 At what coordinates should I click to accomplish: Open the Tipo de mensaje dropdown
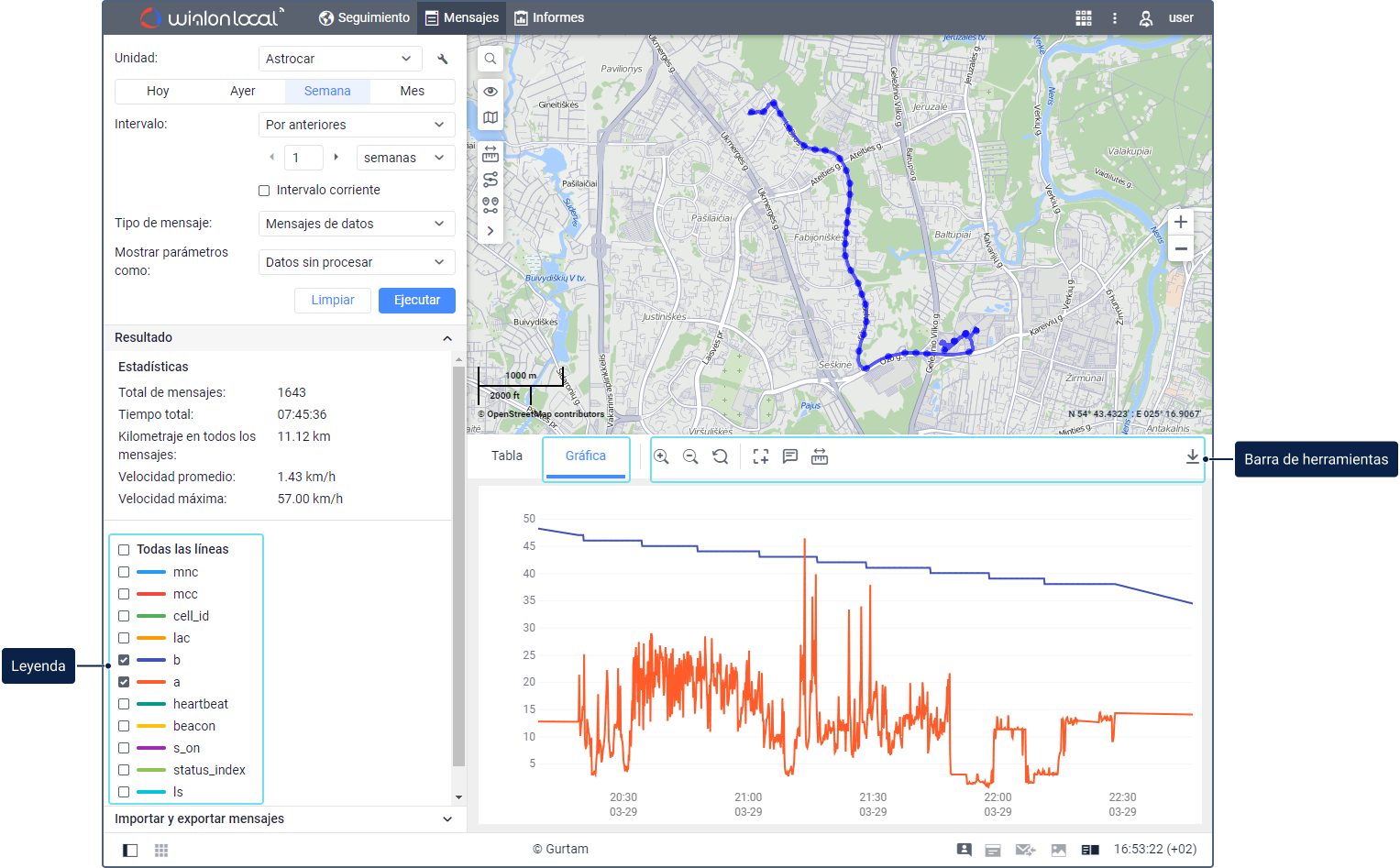click(x=356, y=224)
